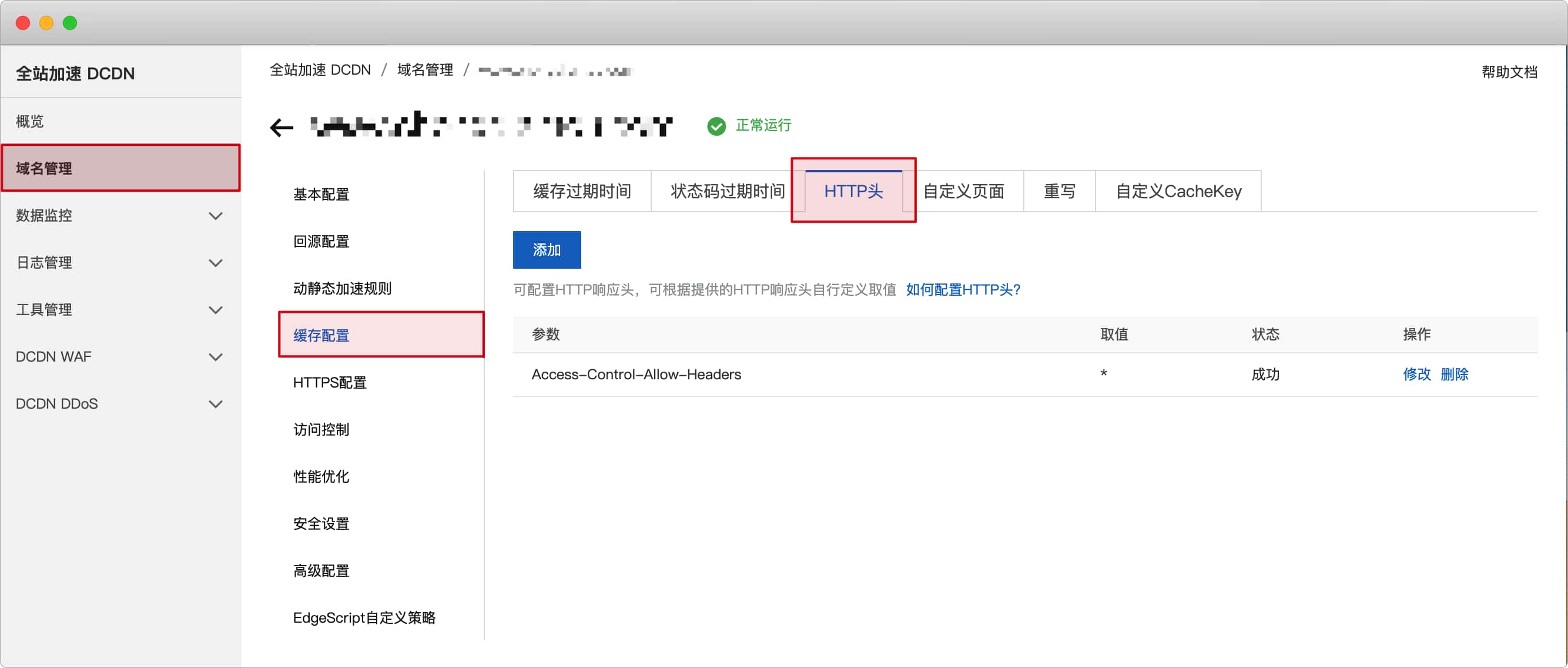Switch to the 缓存过期时间 tab
This screenshot has height=668, width=1568.
(581, 191)
